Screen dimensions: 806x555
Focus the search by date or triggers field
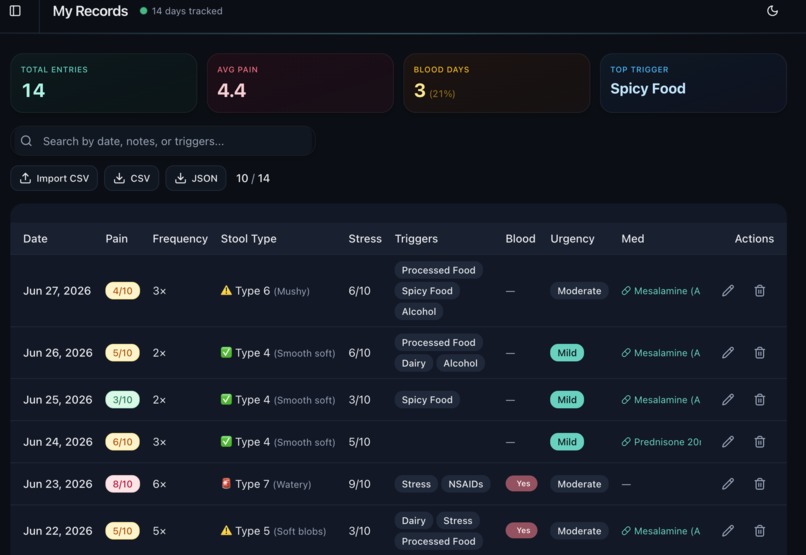[x=163, y=141]
